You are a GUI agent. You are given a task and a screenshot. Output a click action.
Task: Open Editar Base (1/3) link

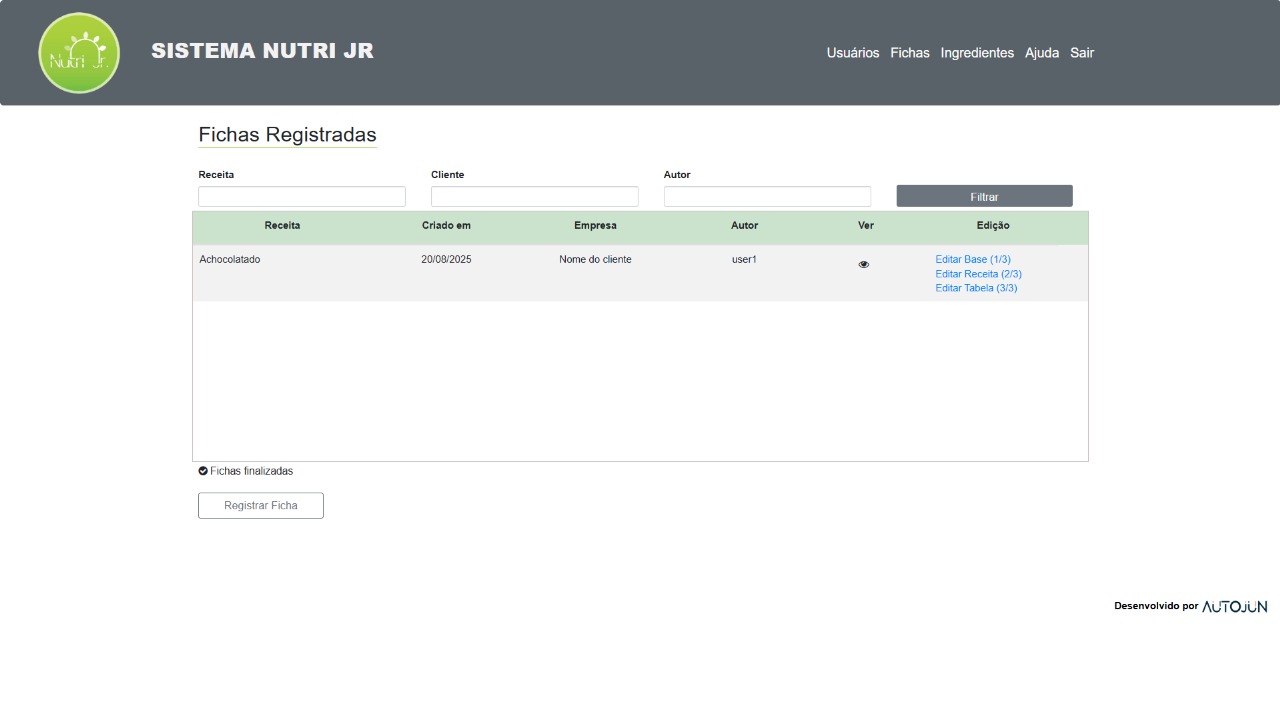[972, 260]
